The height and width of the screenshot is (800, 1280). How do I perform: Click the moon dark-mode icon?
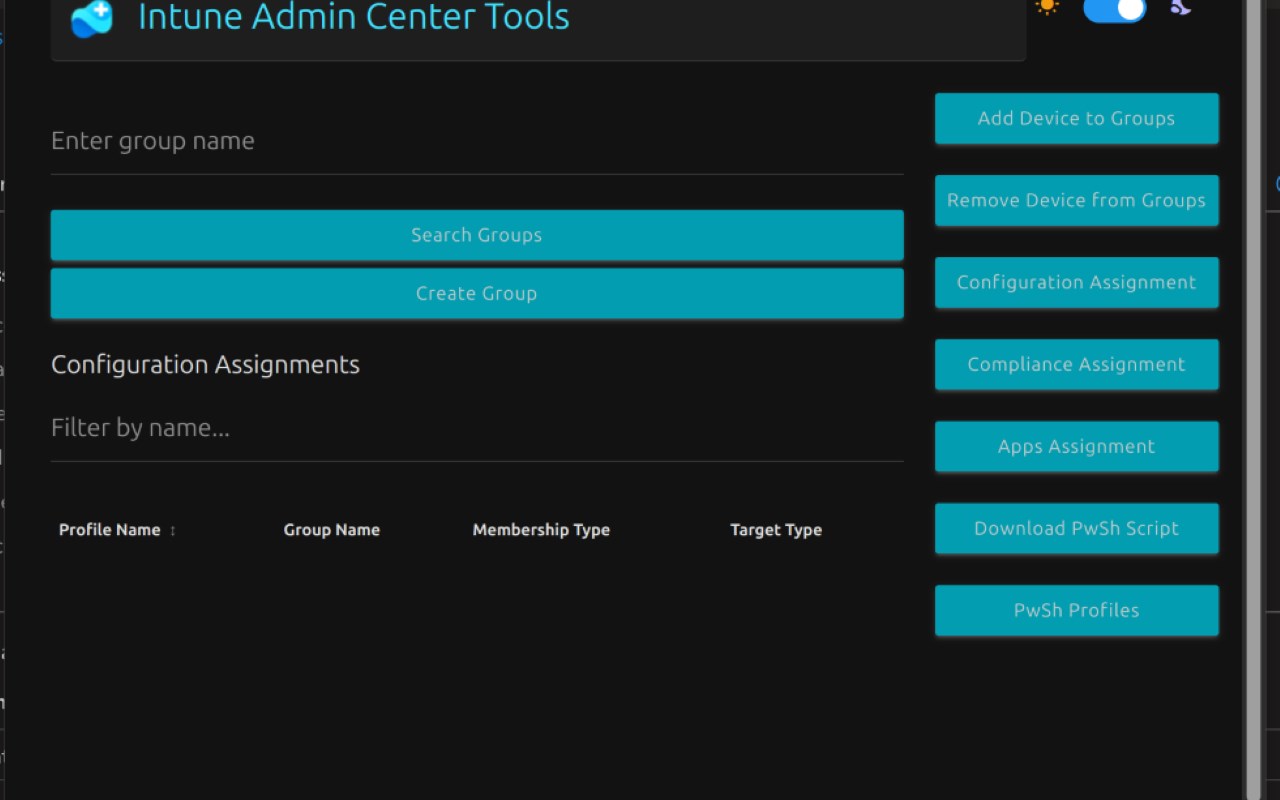pyautogui.click(x=1181, y=6)
